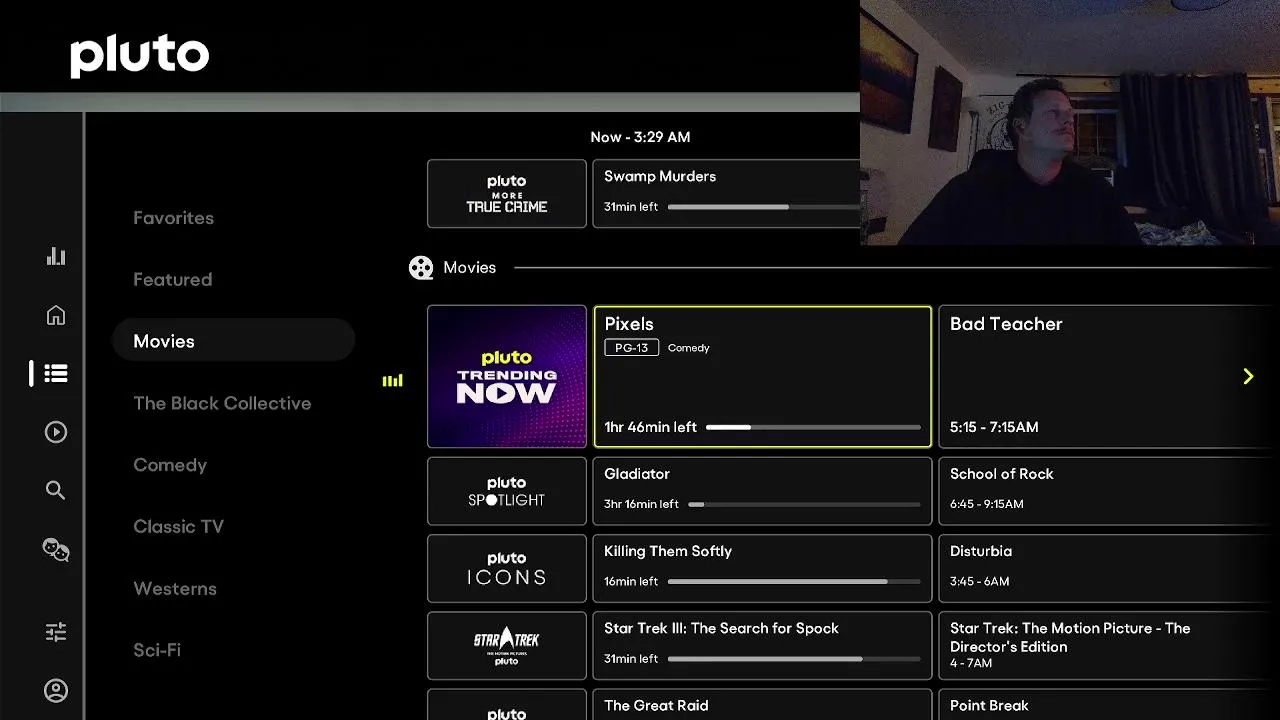Select the Pixels program card
The image size is (1280, 720).
(x=763, y=376)
